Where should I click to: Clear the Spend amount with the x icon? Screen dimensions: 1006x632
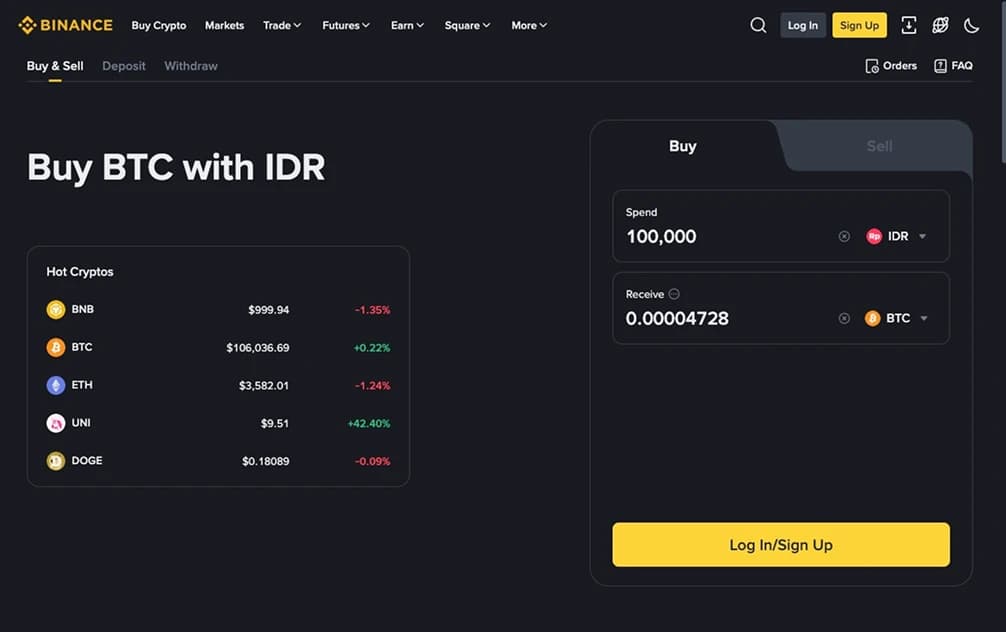click(843, 236)
